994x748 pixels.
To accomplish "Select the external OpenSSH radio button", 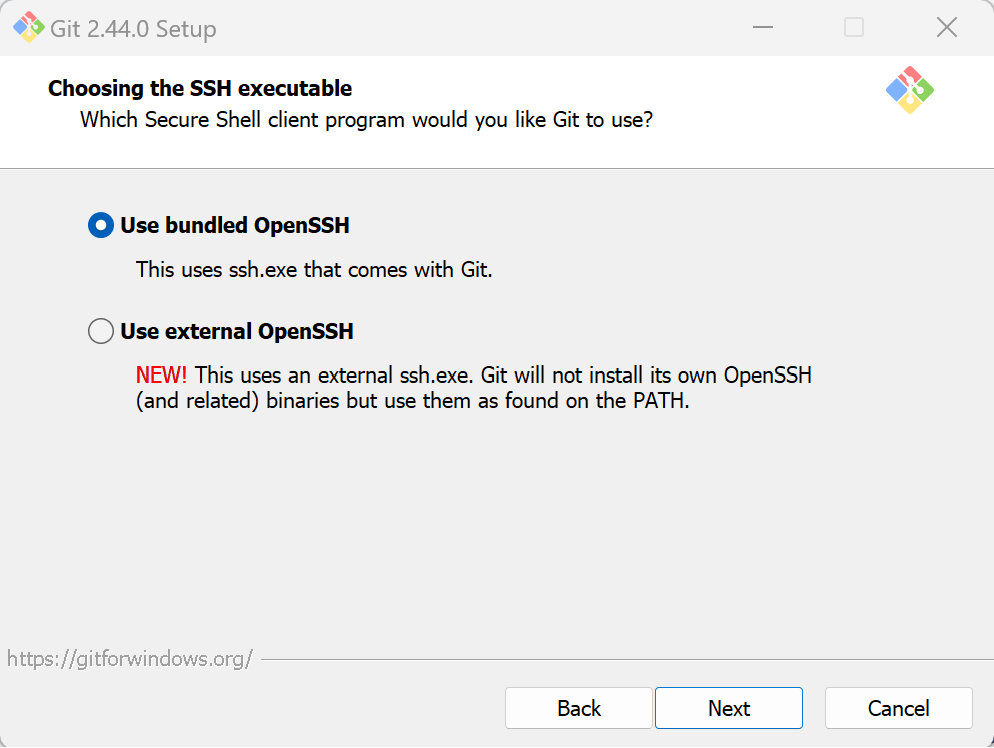I will point(101,331).
